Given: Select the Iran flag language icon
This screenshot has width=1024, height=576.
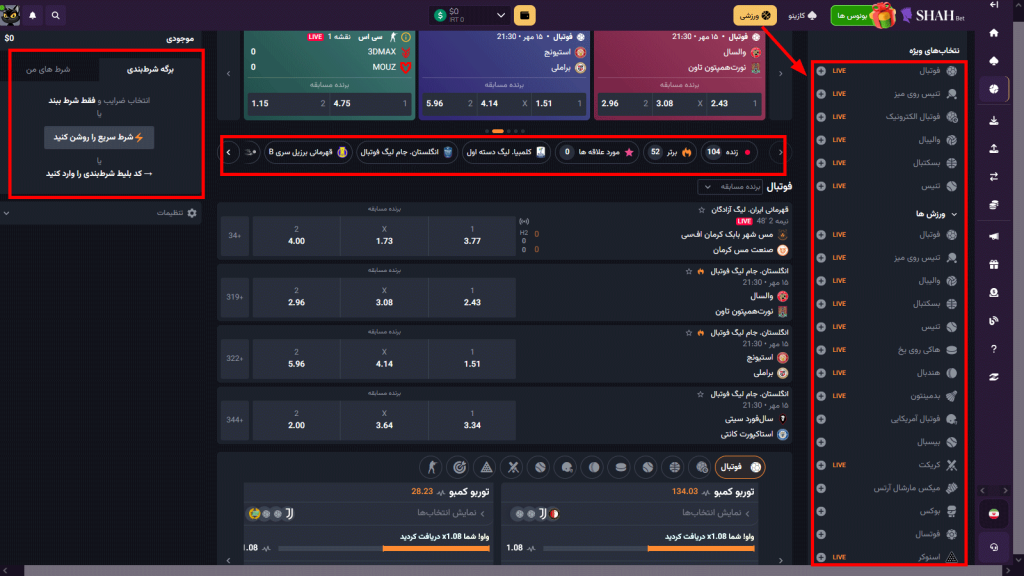Looking at the screenshot, I should [x=993, y=512].
